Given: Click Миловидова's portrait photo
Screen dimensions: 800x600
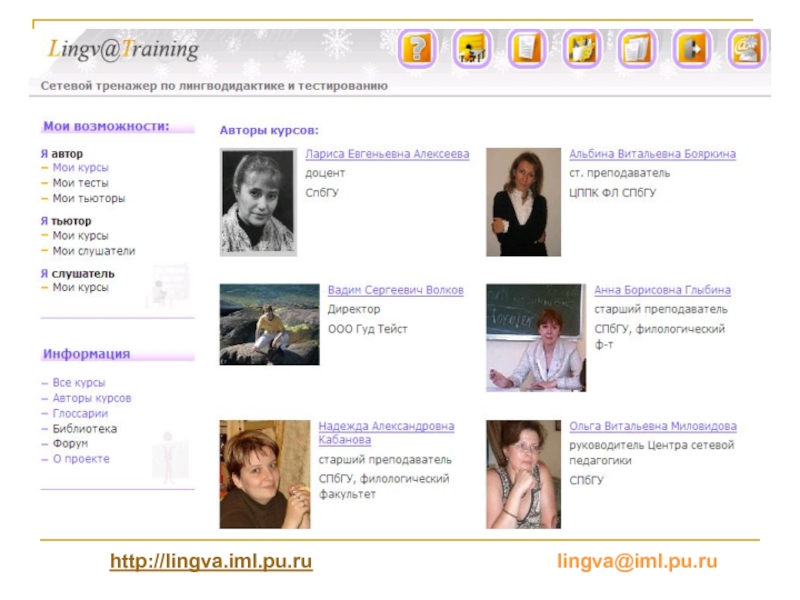Looking at the screenshot, I should (523, 474).
